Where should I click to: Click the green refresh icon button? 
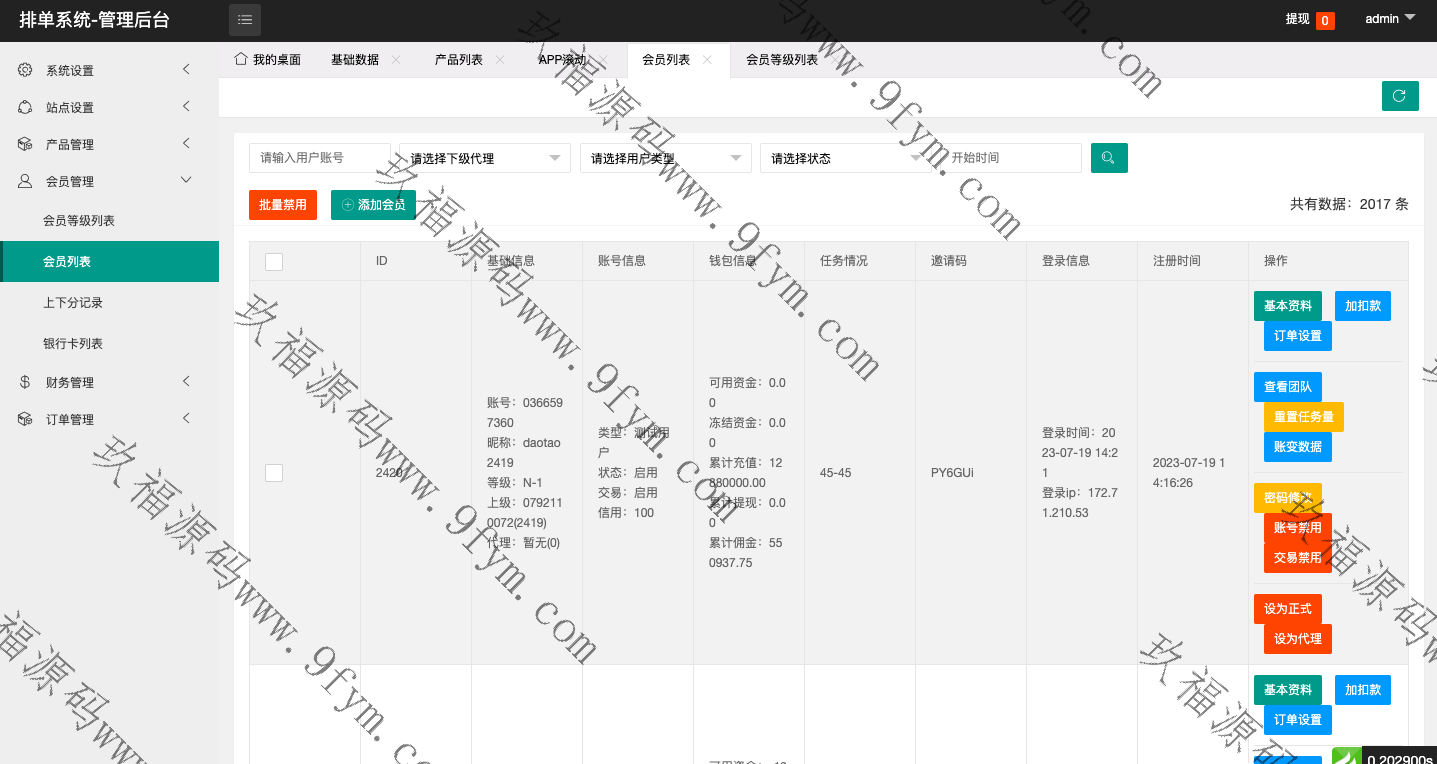point(1399,96)
